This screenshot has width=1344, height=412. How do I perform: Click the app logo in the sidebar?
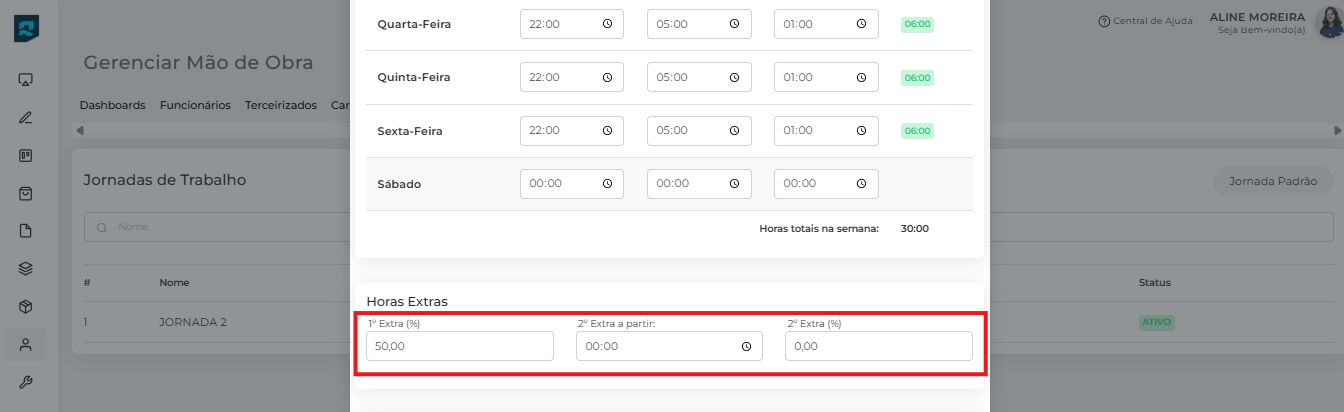click(27, 28)
